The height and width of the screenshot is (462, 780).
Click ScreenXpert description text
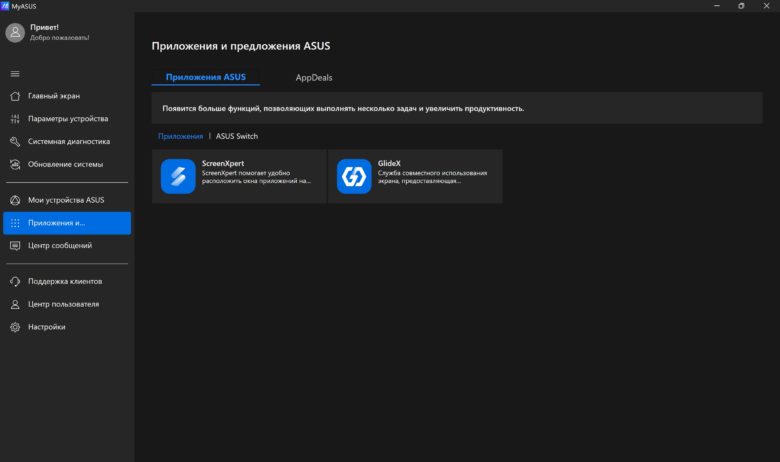tap(256, 177)
